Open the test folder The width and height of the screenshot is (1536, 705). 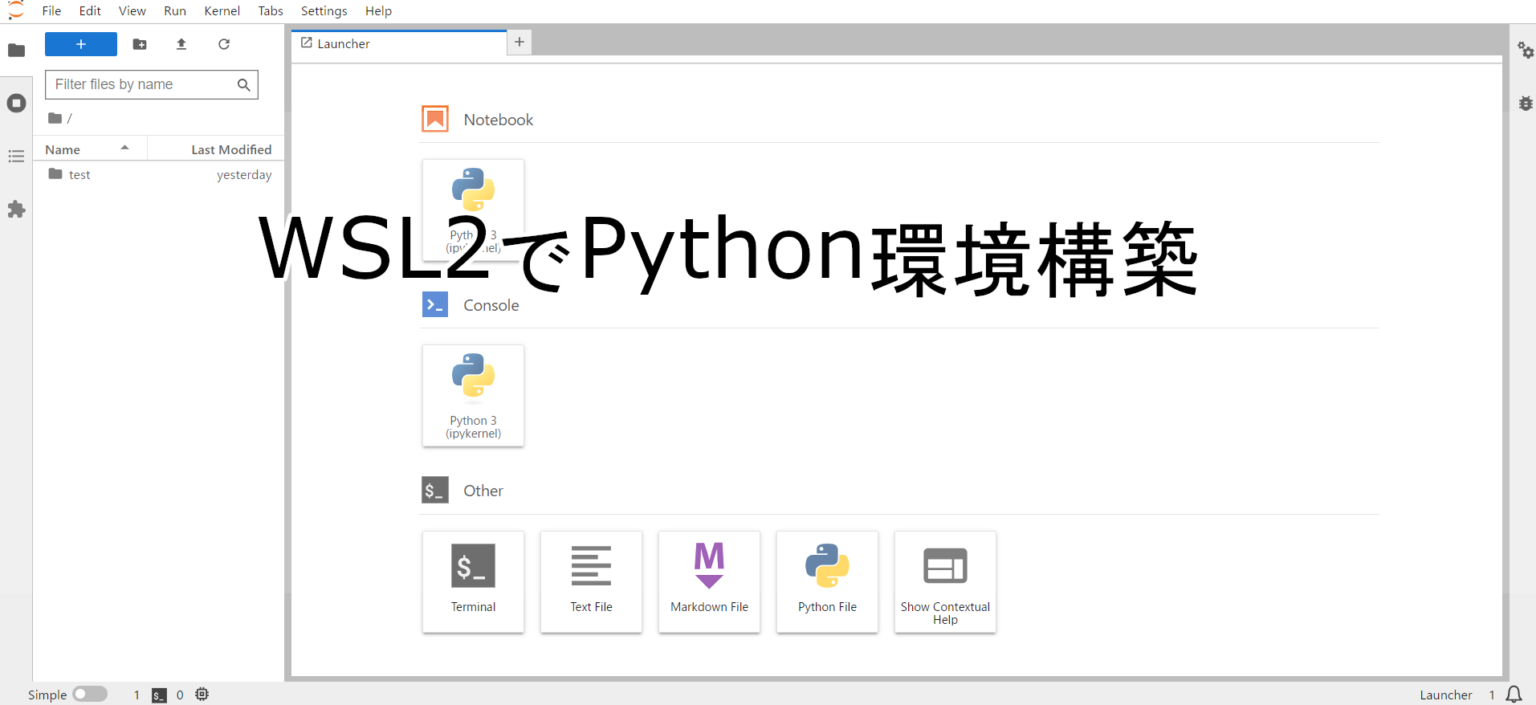[80, 174]
